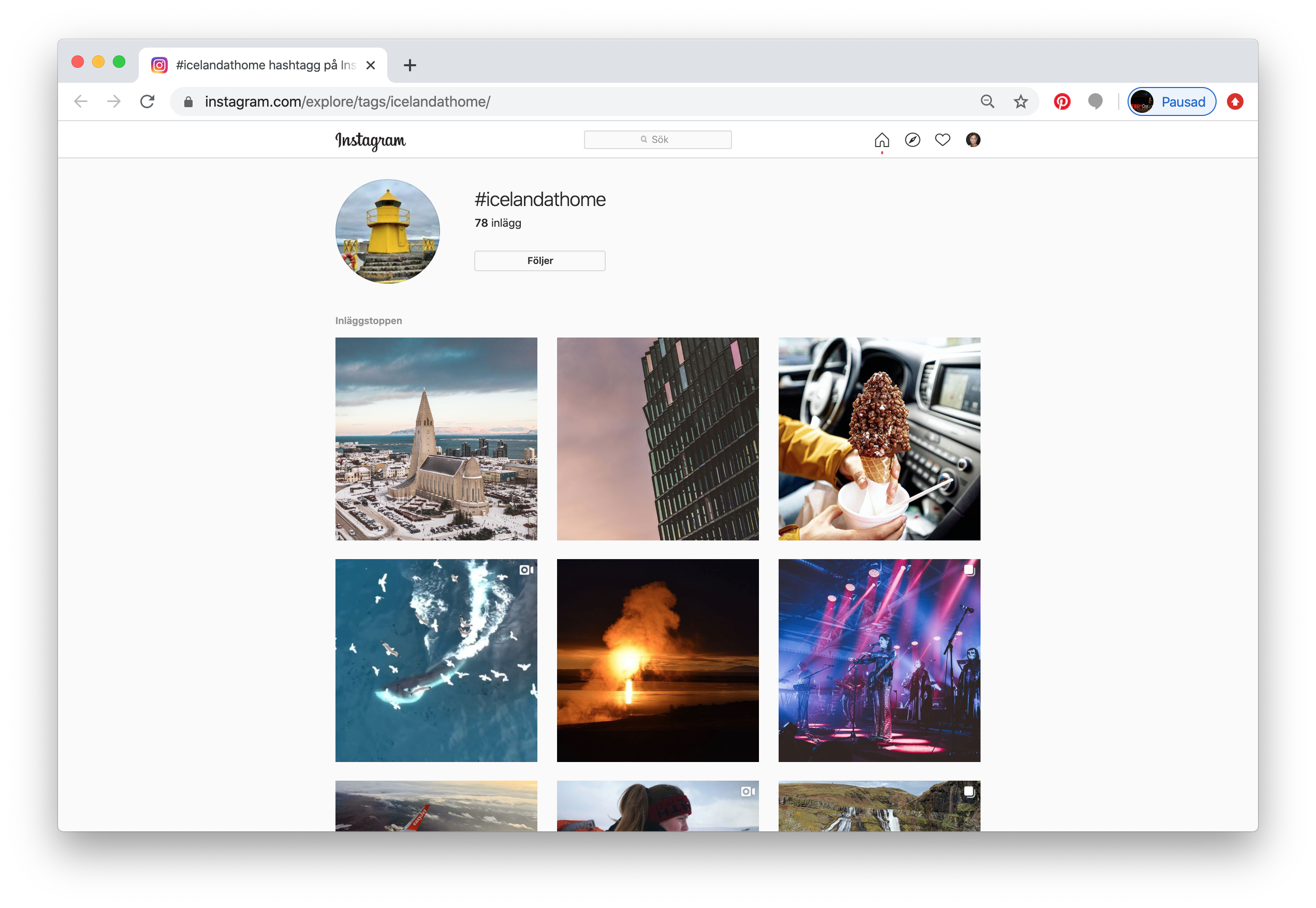
Task: Bookmark the page with star icon
Action: 1020,101
